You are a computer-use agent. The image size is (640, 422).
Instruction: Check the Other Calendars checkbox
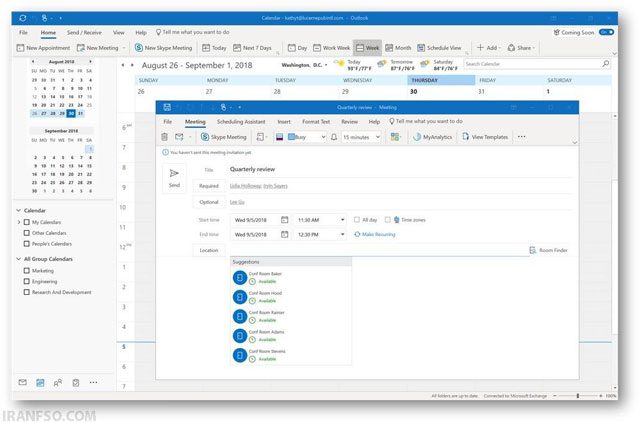coord(27,233)
